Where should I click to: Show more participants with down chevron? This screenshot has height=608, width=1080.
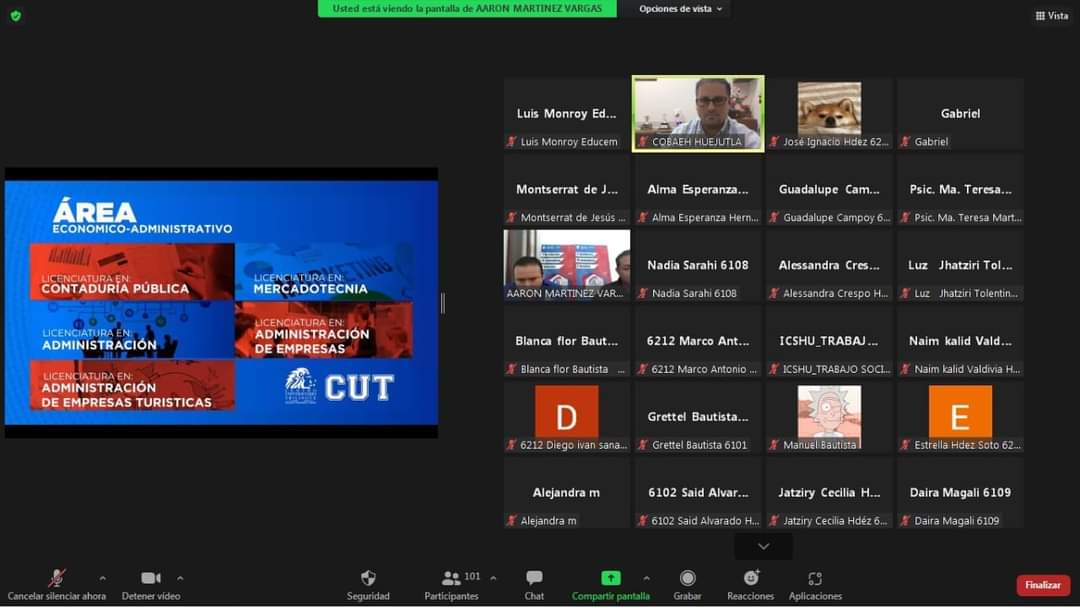click(763, 546)
